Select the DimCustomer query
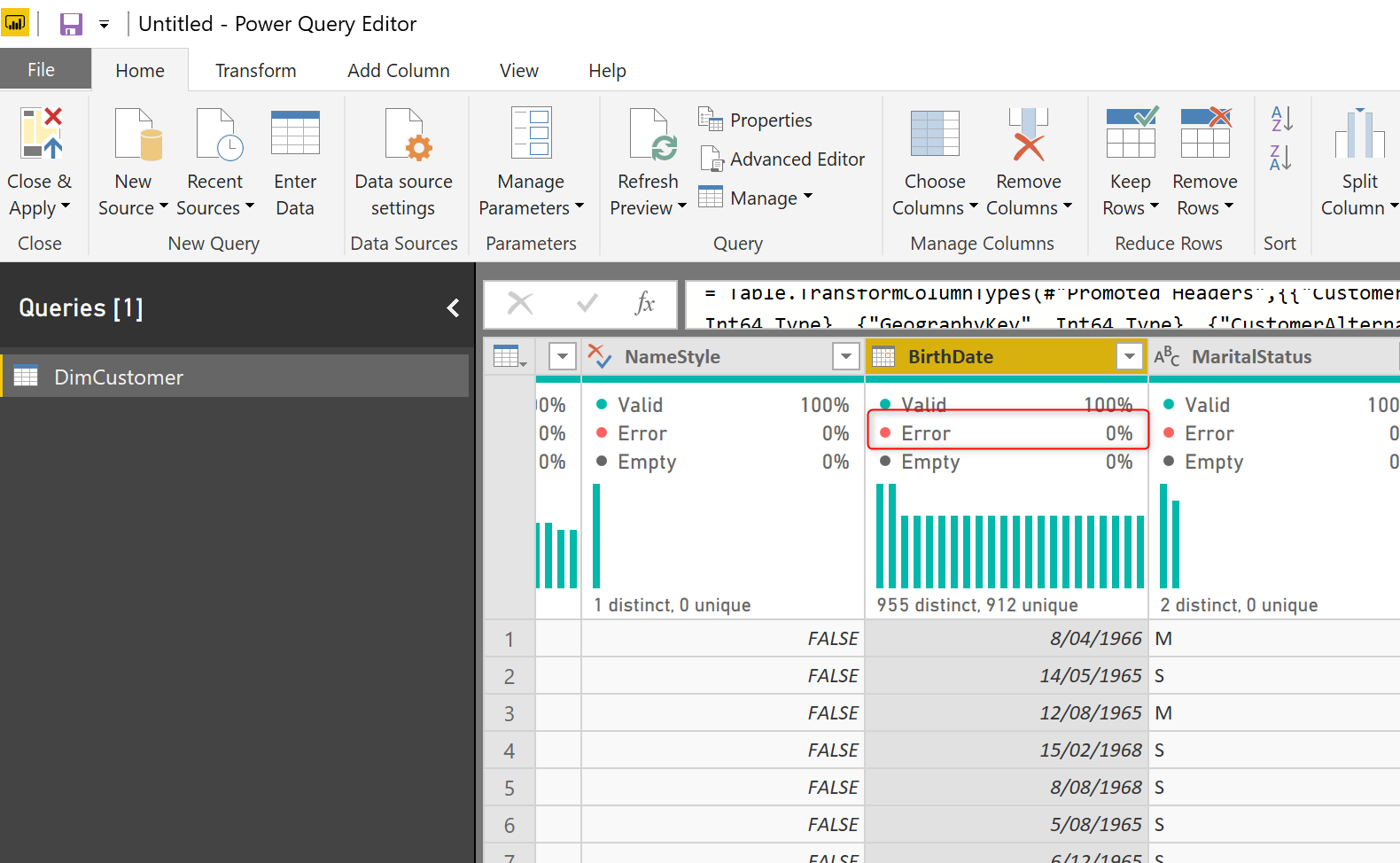 pyautogui.click(x=236, y=377)
